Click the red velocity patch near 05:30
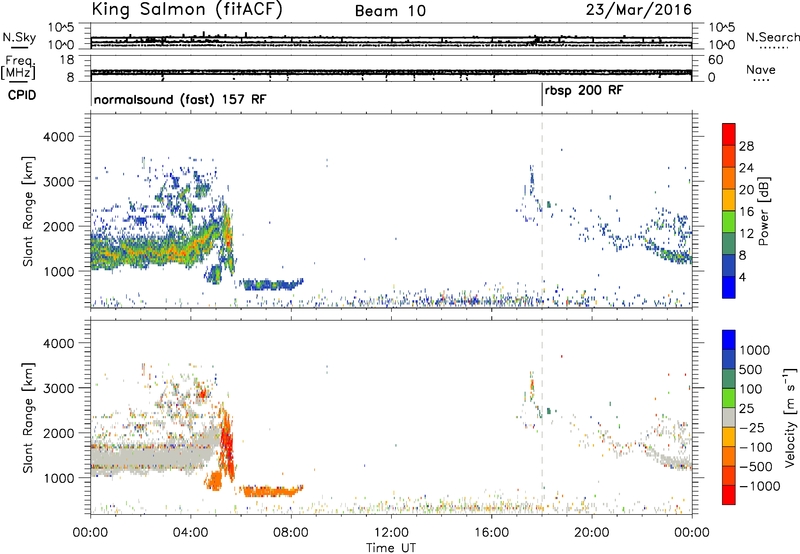 228,443
